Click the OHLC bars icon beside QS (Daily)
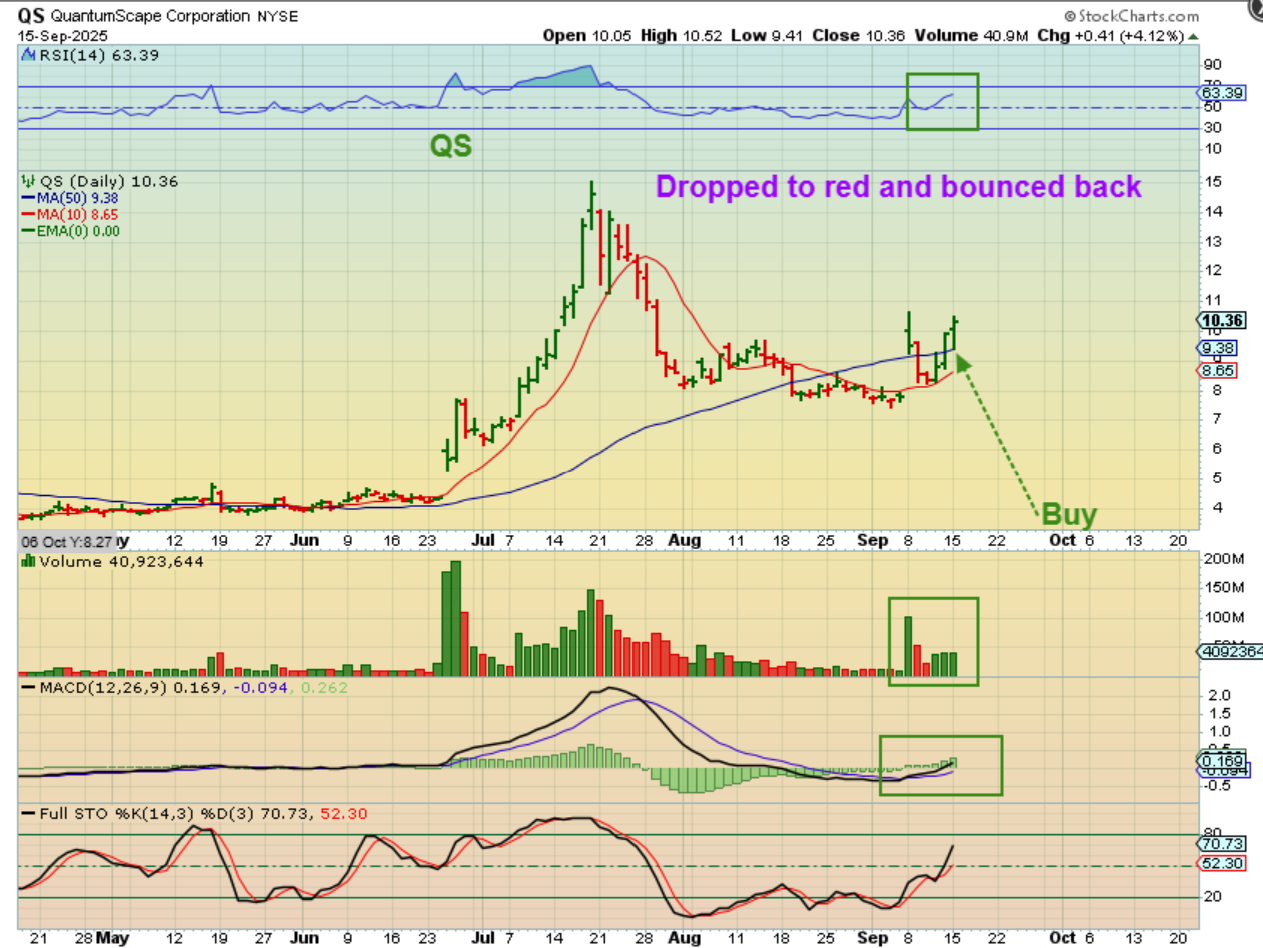 click(26, 182)
